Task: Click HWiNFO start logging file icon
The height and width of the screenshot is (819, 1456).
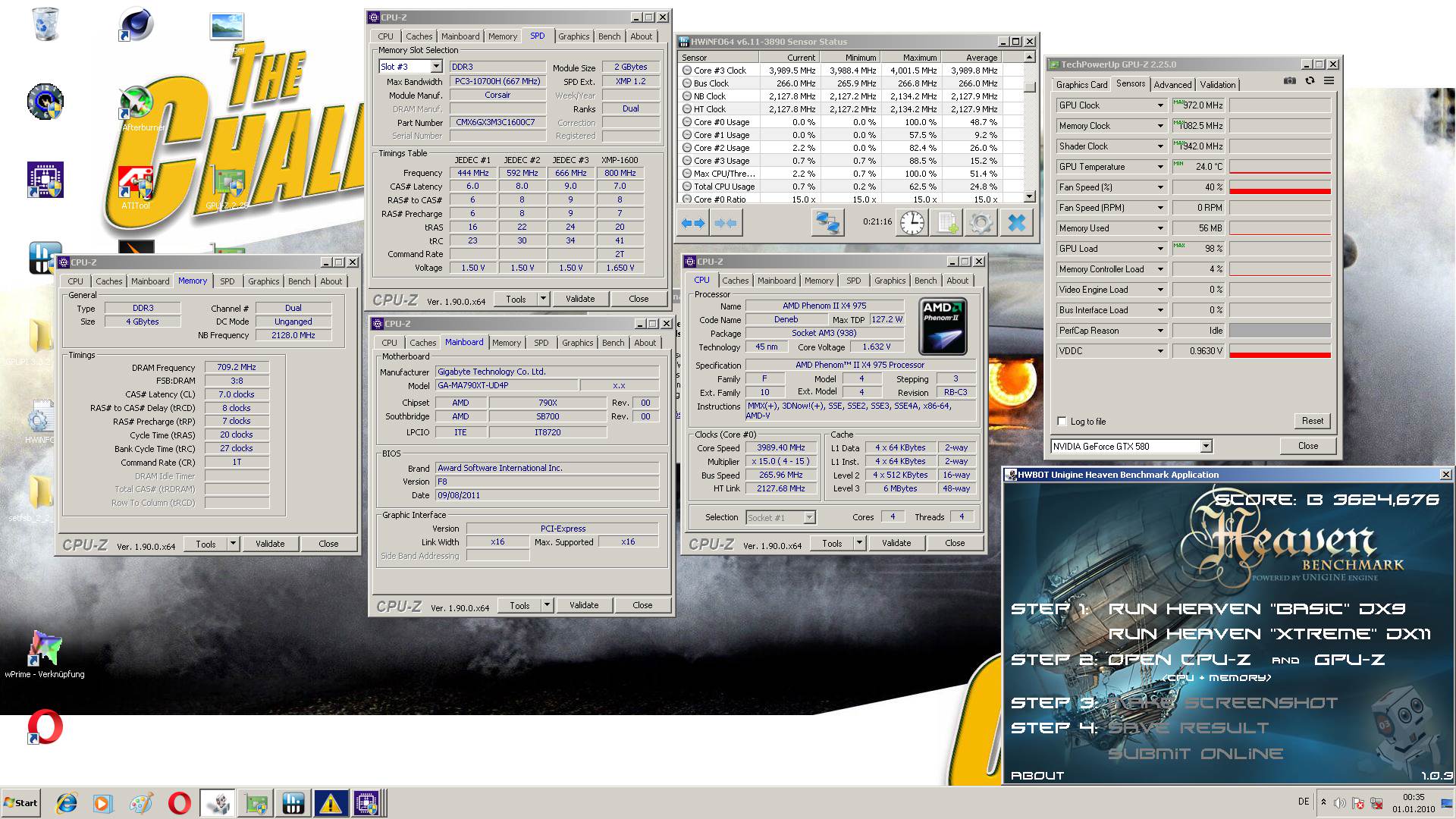Action: point(947,223)
